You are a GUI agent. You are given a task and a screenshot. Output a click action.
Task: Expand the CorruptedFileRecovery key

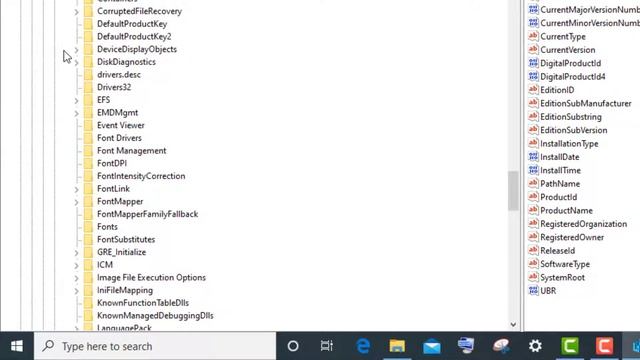pos(76,11)
